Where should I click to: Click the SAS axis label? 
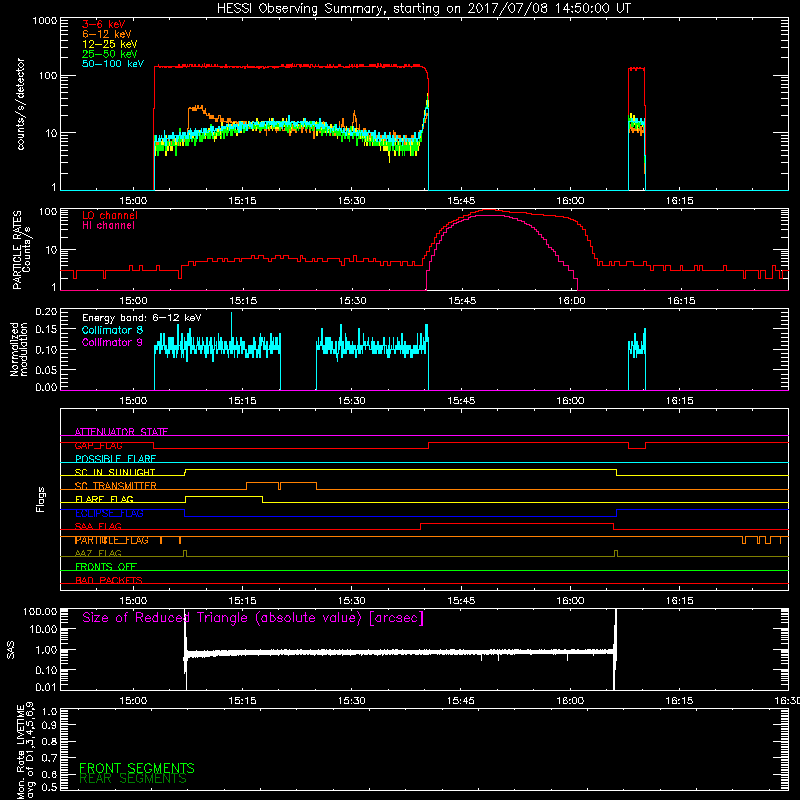(11, 650)
